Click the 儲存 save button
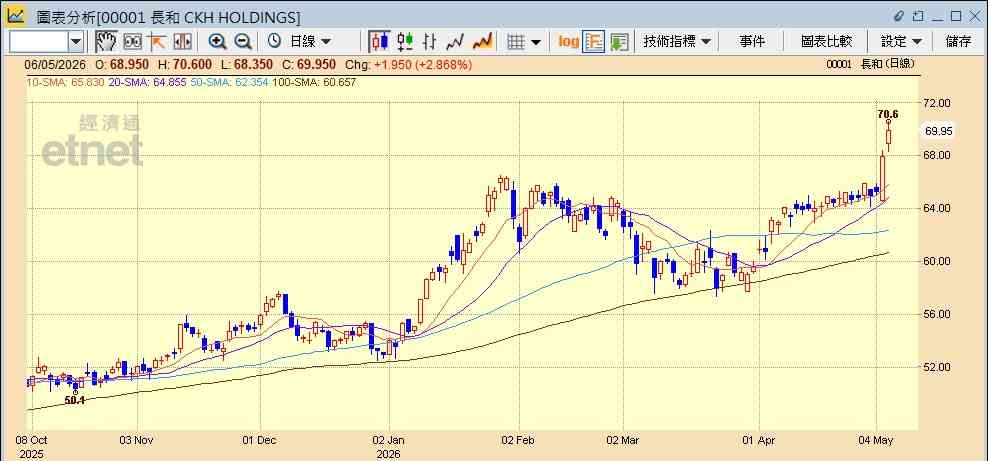The width and height of the screenshot is (990, 461). tap(958, 42)
